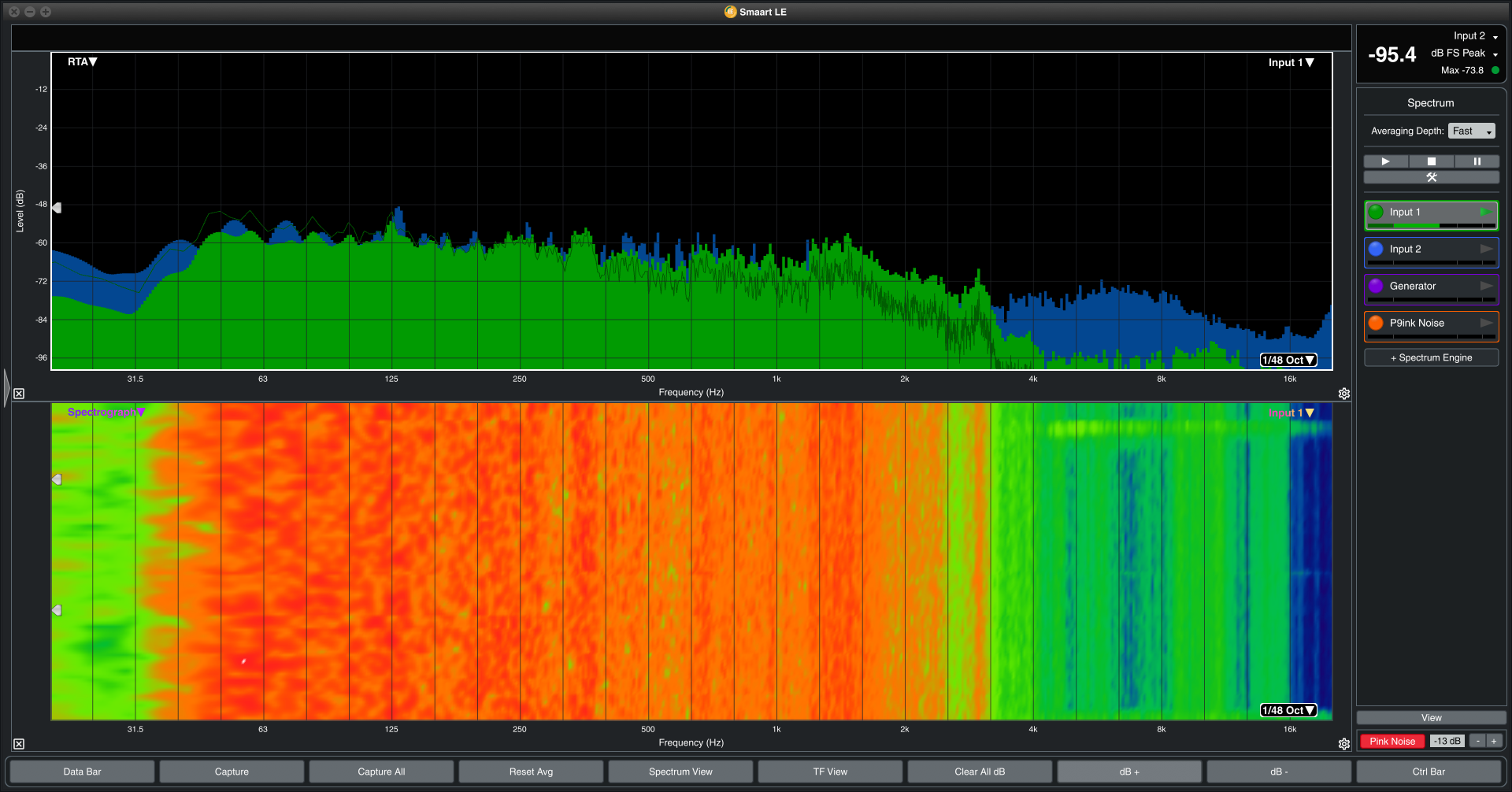1512x792 pixels.
Task: Close the RTA graph pane
Action: (19, 394)
